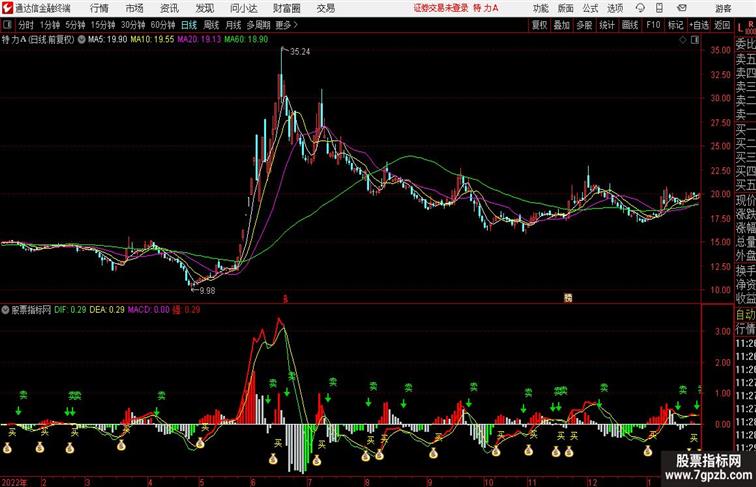Viewport: 756px width, 487px height.
Task: Open the 行情 menu
Action: (x=99, y=8)
